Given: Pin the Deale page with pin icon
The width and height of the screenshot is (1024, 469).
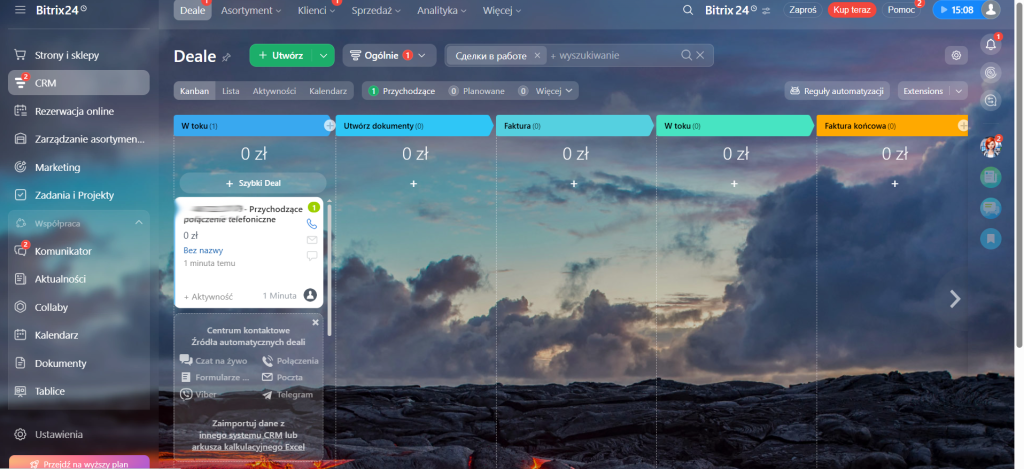Looking at the screenshot, I should point(226,57).
